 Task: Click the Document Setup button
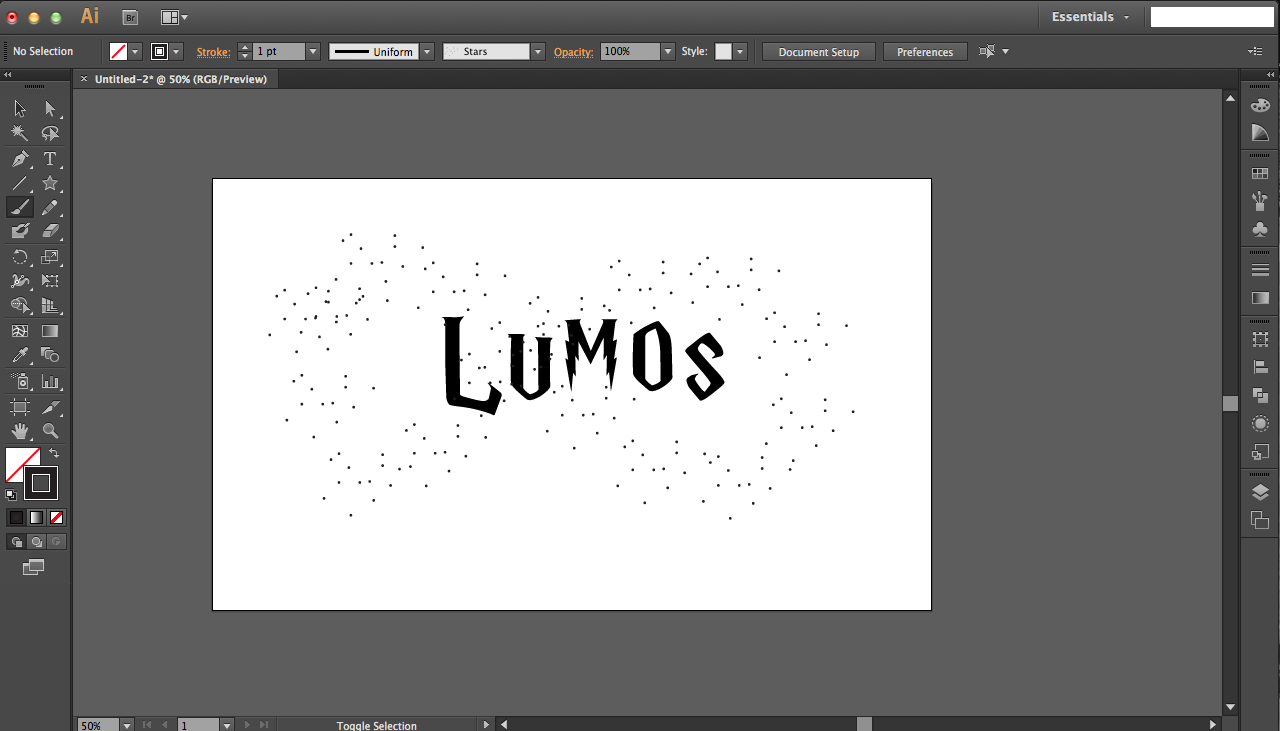coord(819,52)
